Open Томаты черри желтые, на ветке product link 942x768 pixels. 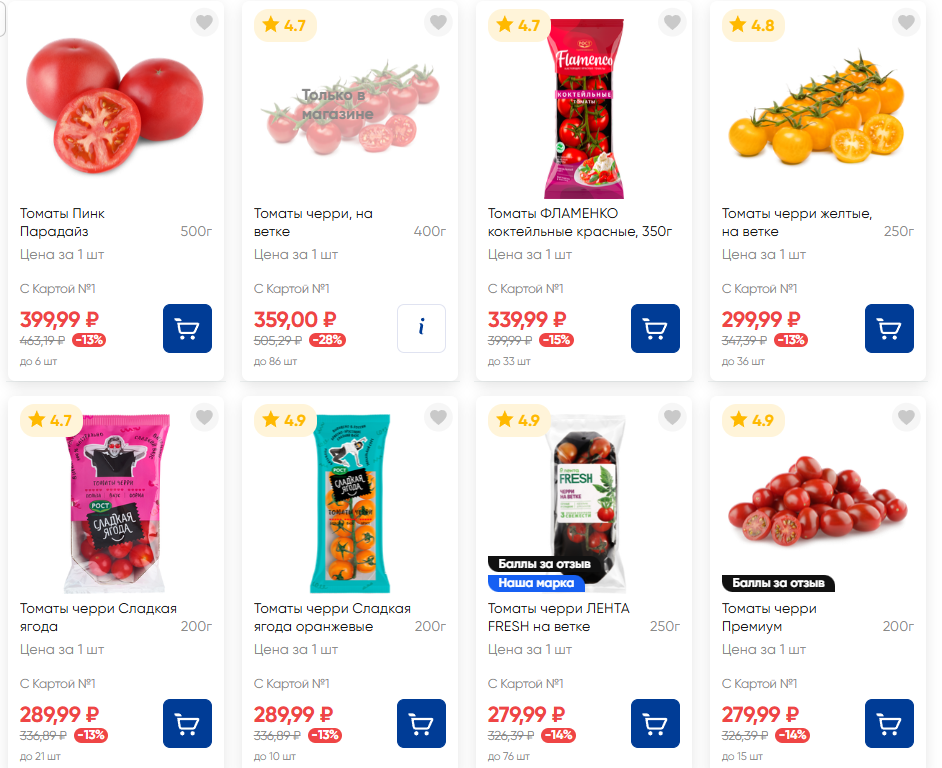[796, 222]
